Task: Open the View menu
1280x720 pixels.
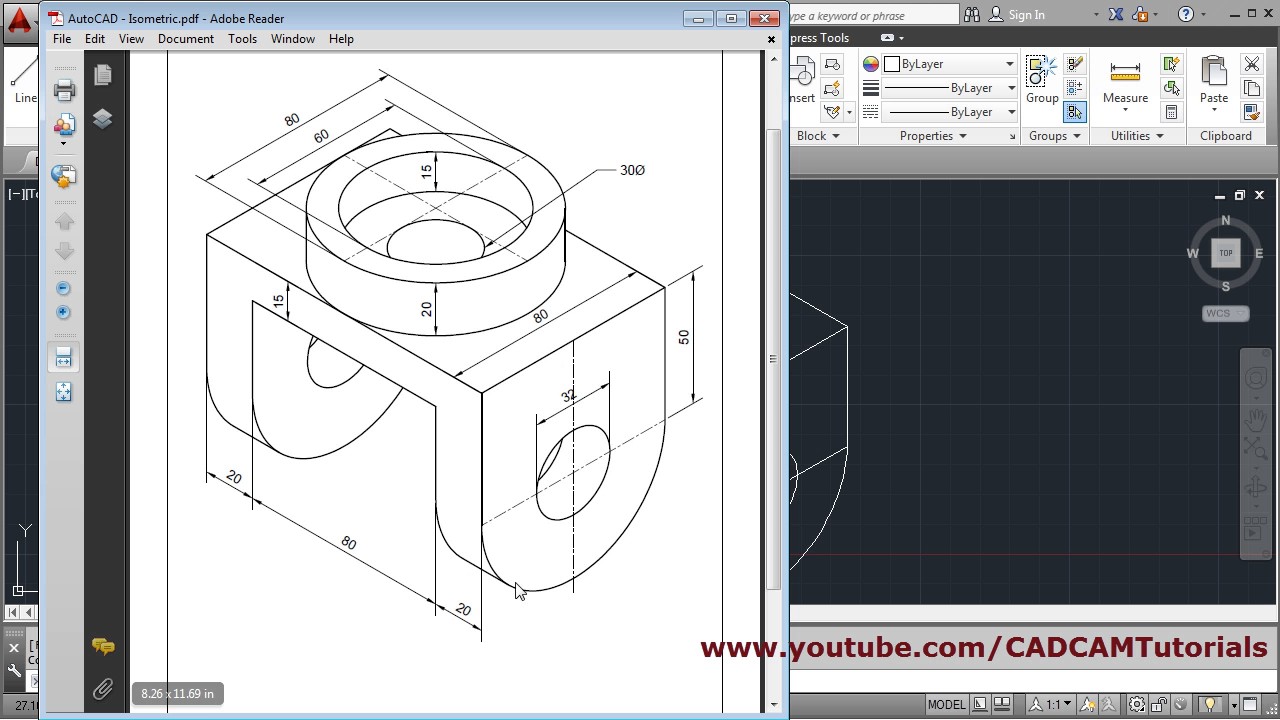Action: 131,38
